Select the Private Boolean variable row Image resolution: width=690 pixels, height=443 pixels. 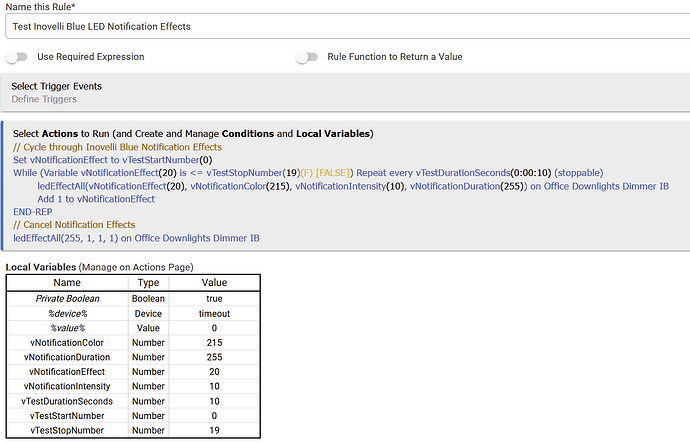pos(133,299)
